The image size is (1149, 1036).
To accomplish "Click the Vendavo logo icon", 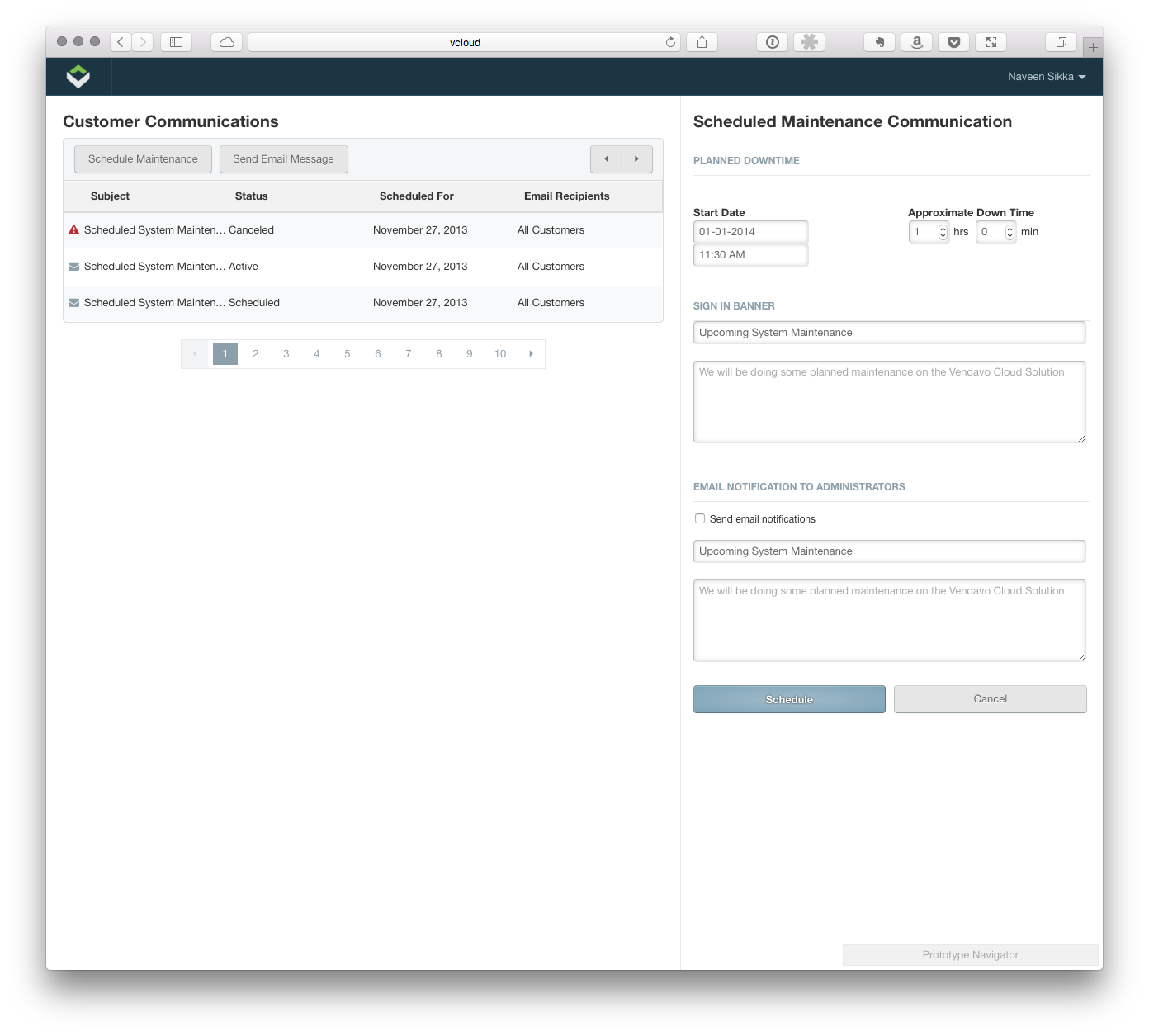I will [x=78, y=77].
